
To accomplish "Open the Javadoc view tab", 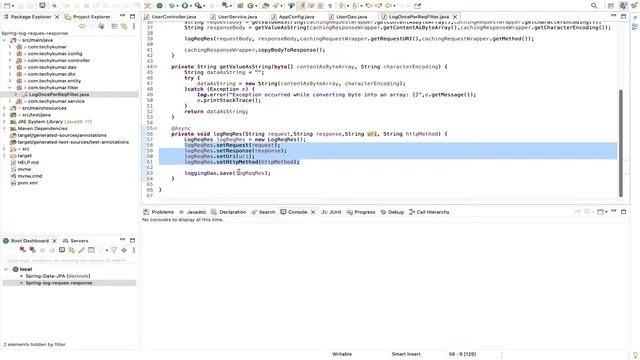I will tap(193, 212).
